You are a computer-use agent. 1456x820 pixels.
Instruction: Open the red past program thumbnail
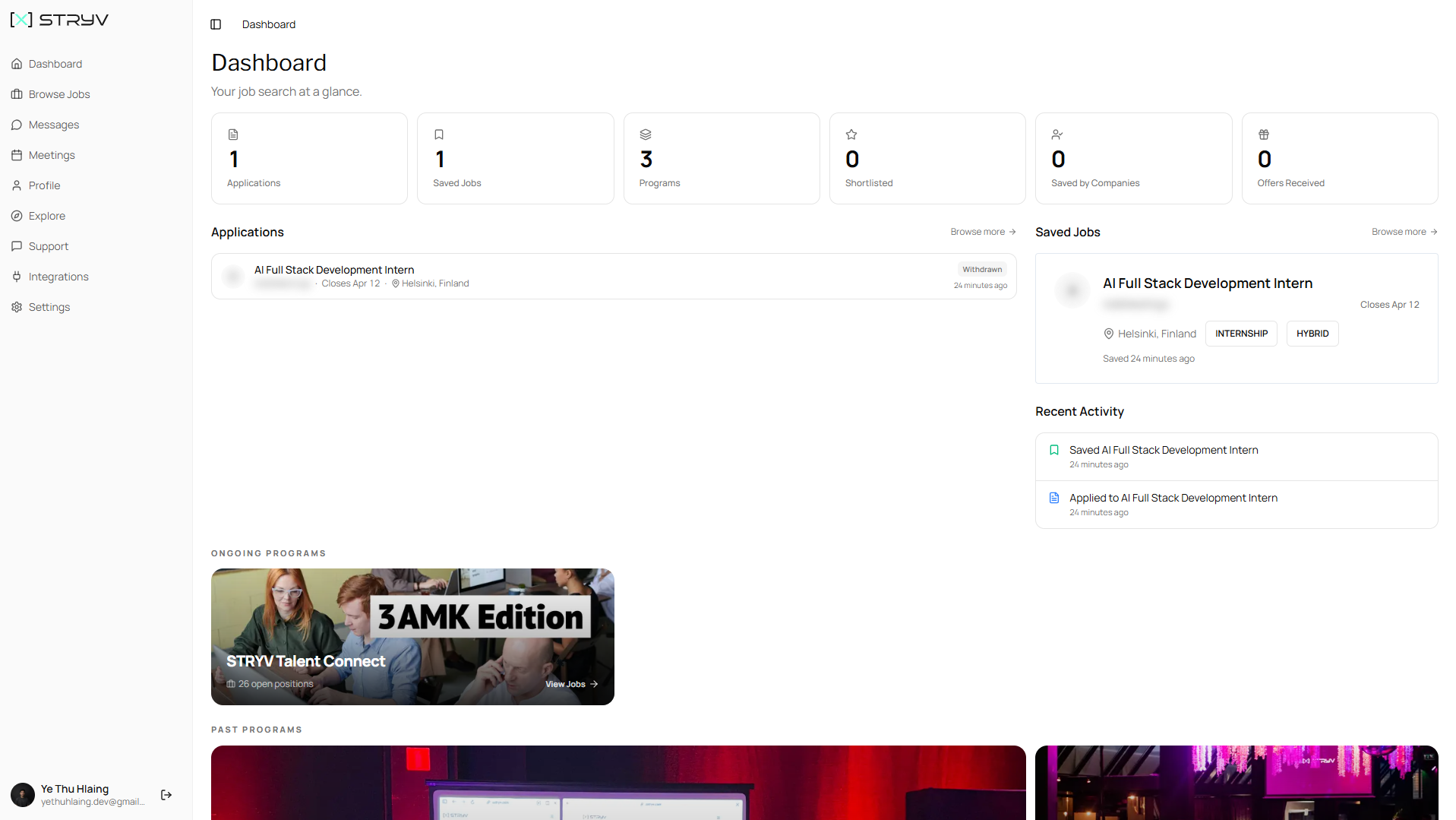click(618, 783)
